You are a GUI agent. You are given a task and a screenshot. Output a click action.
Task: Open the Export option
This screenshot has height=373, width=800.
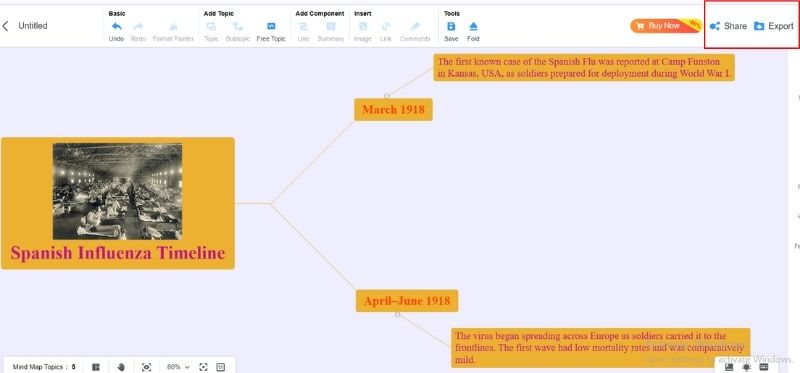[773, 26]
